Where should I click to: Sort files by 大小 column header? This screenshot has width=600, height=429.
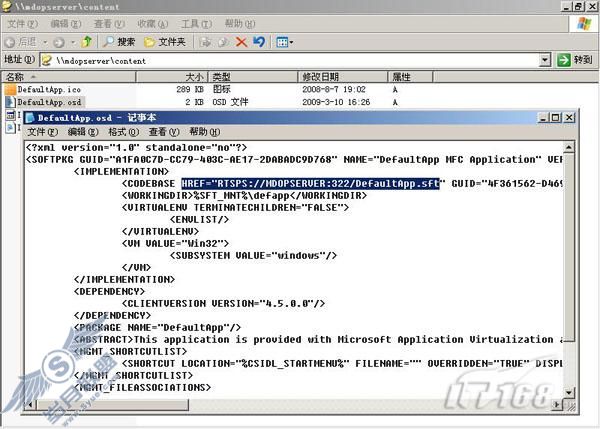click(172, 77)
